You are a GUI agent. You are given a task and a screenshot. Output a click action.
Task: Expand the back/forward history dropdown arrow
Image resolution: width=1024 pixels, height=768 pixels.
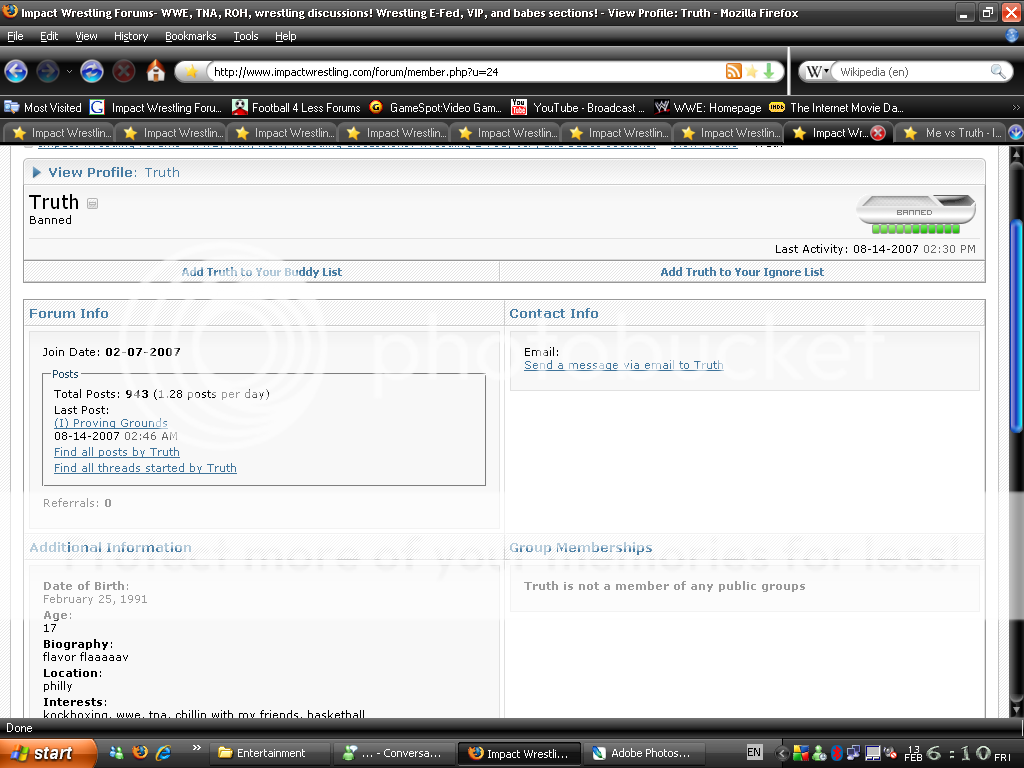pos(69,72)
